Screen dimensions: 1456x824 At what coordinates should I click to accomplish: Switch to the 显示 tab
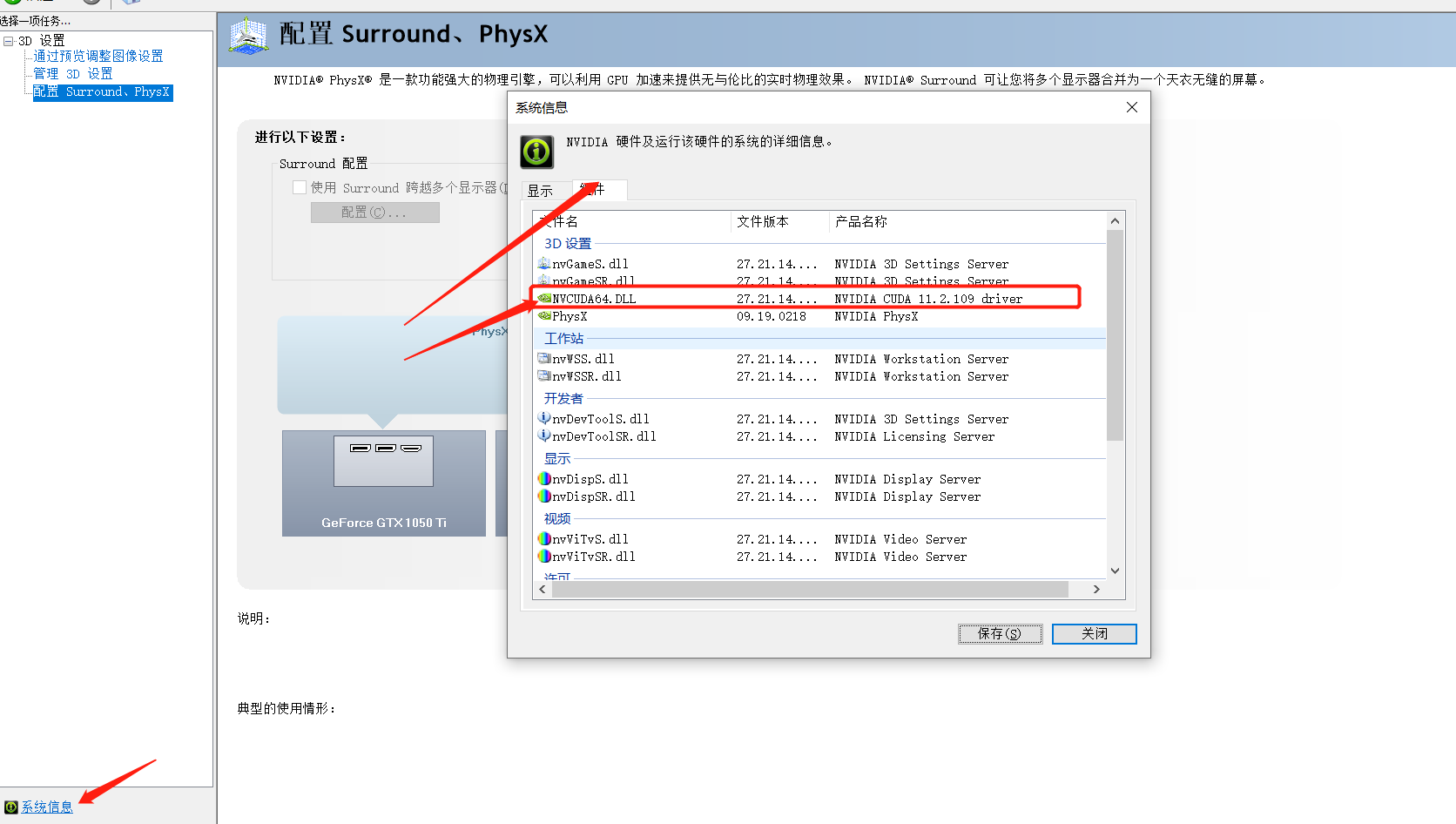pos(540,191)
